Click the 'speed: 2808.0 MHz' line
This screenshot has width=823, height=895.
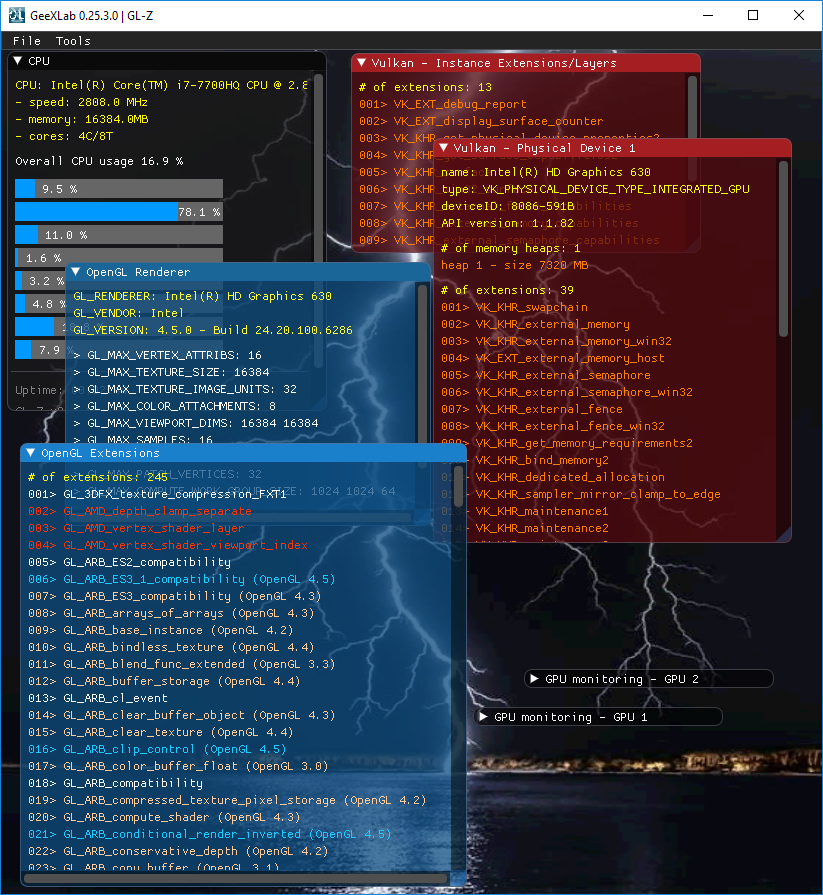pos(82,102)
